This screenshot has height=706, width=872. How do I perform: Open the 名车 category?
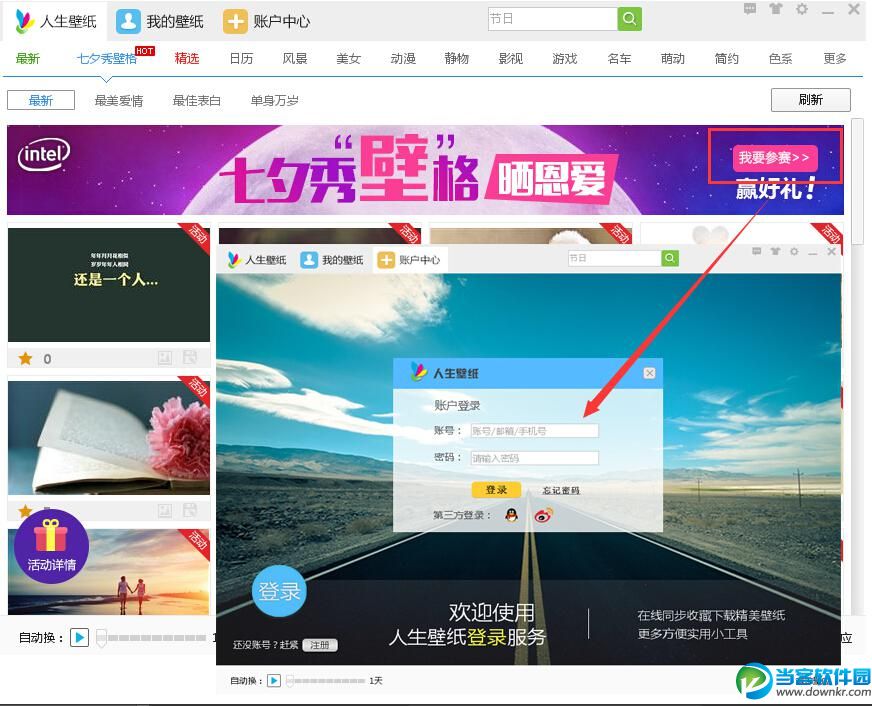(619, 58)
